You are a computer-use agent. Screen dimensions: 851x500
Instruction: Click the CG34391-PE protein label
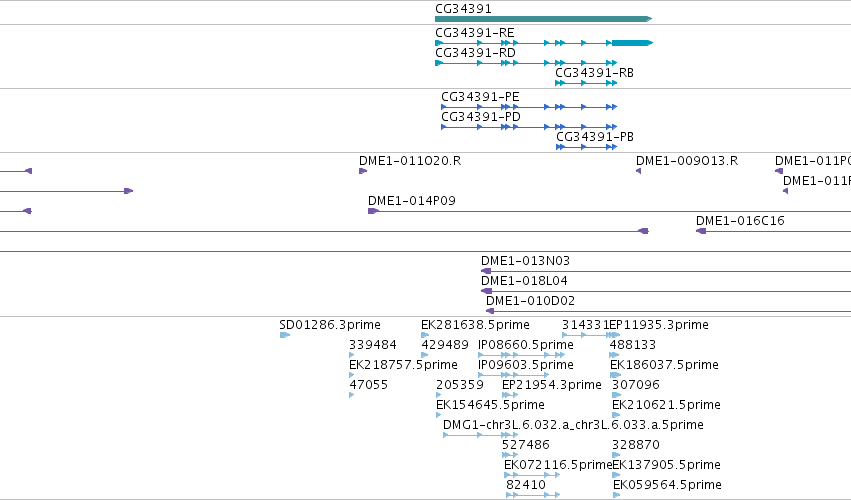480,97
